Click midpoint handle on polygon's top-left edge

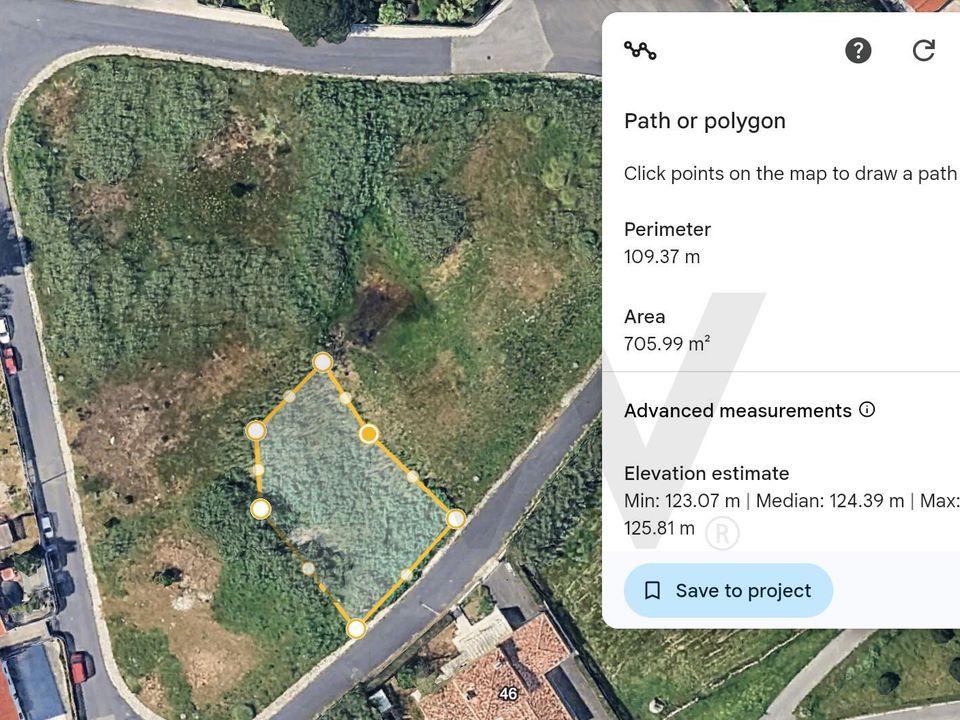pos(289,396)
